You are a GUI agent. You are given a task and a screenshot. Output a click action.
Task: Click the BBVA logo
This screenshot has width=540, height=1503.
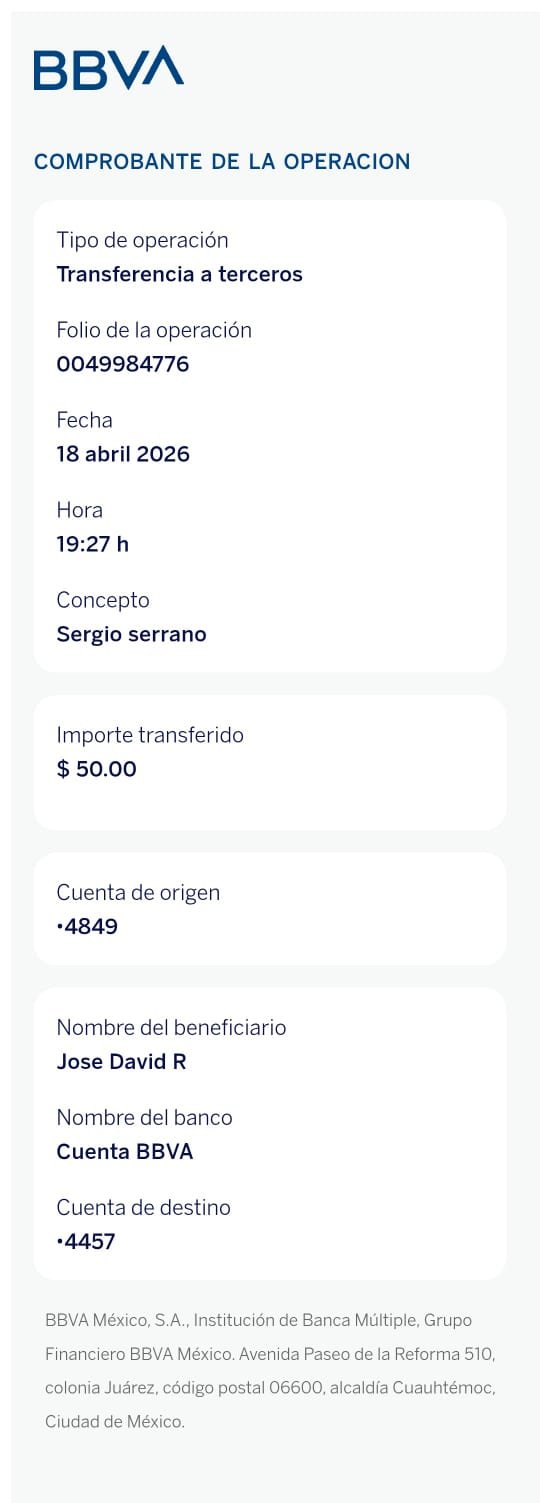[x=109, y=68]
